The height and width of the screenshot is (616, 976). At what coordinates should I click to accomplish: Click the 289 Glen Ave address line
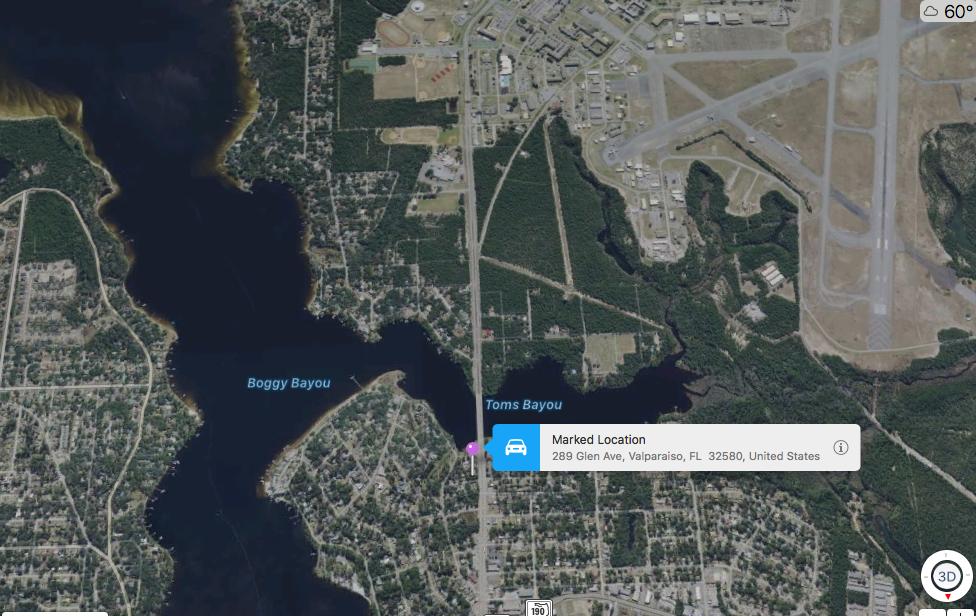(685, 456)
